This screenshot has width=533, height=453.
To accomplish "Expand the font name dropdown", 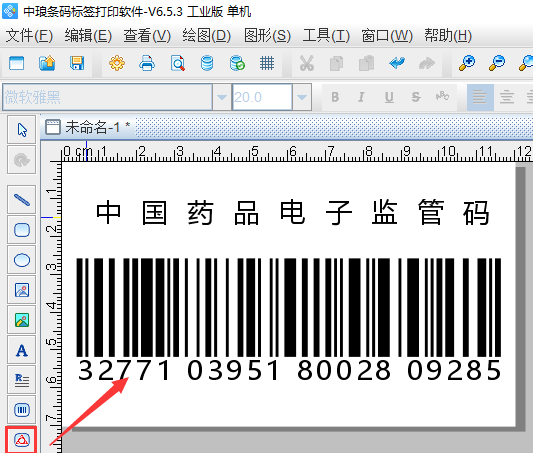I will tap(222, 97).
